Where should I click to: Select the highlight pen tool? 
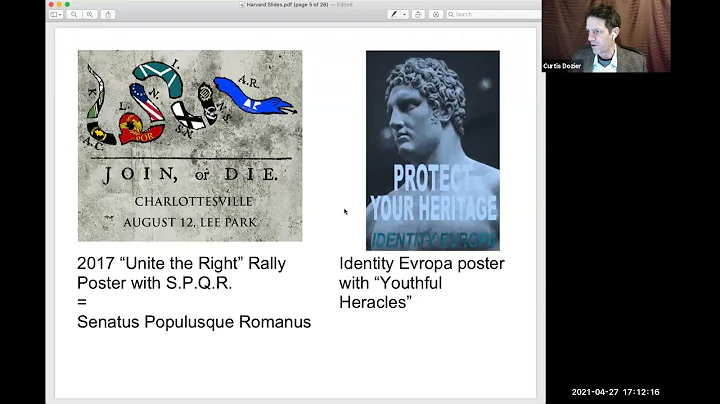point(394,15)
